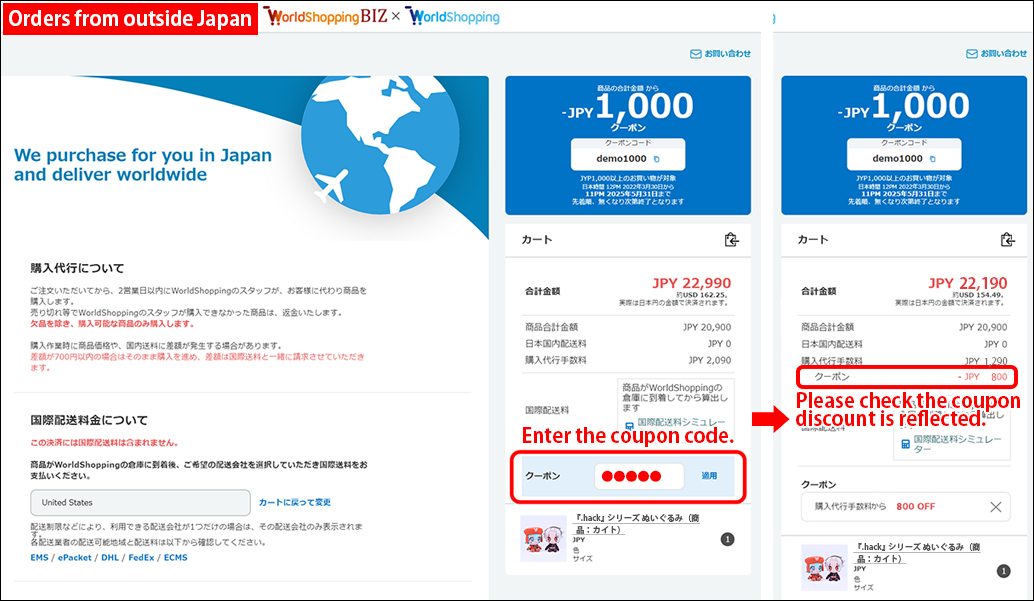Image resolution: width=1034 pixels, height=601 pixels.
Task: Click the return-to-cart icon in the JPY 22,990 panel
Action: [x=731, y=240]
